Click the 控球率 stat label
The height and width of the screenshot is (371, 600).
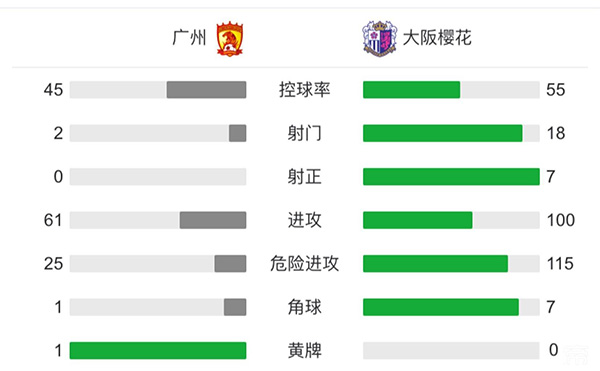[304, 90]
